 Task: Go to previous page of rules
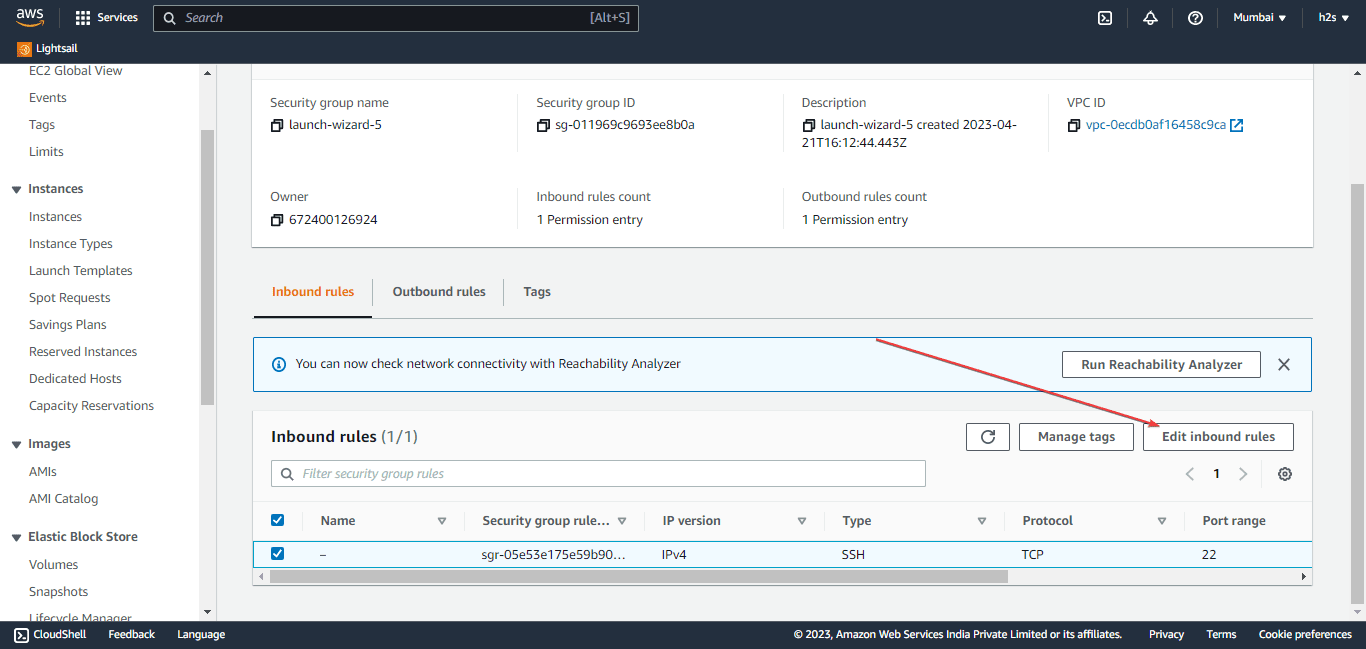[x=1190, y=474]
